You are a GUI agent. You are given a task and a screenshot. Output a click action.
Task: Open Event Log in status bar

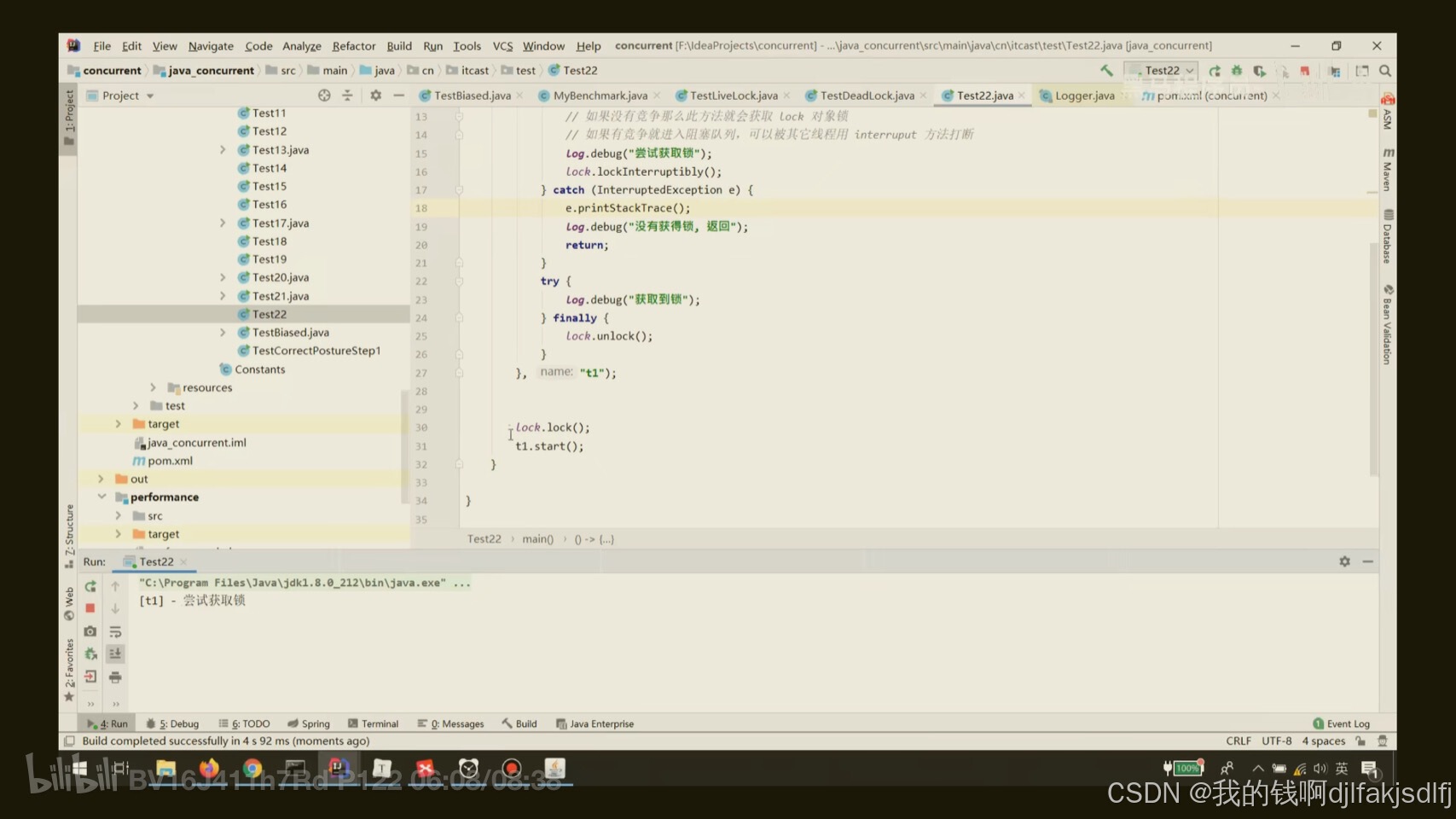pyautogui.click(x=1341, y=723)
